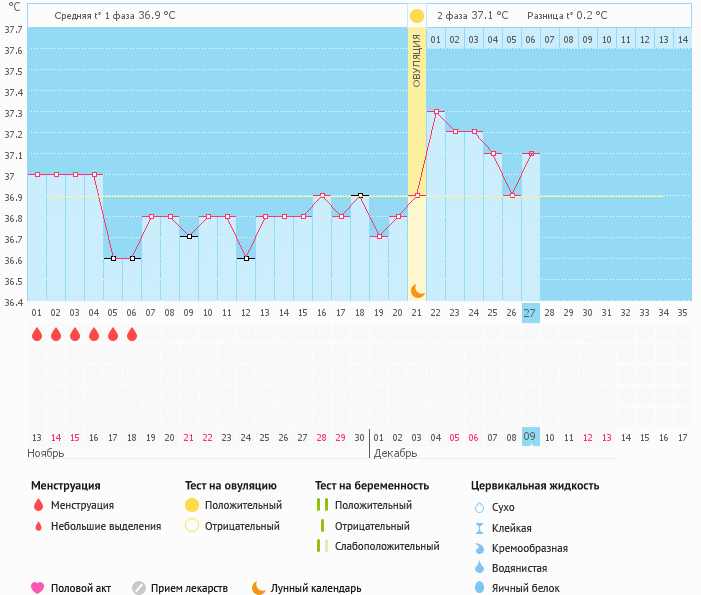Click the phase 2 day 14 header cell
Image resolution: width=701 pixels, height=595 pixels.
(x=682, y=39)
